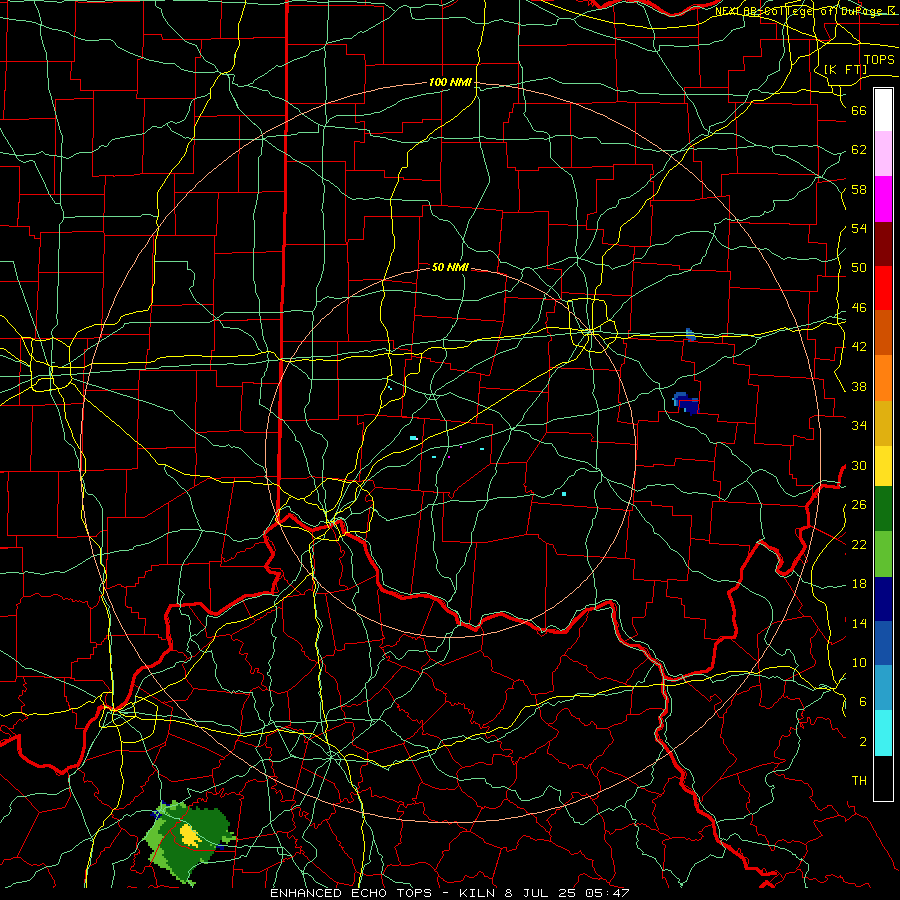
Task: Click the large dark blue echo east of the radar
Action: point(686,402)
